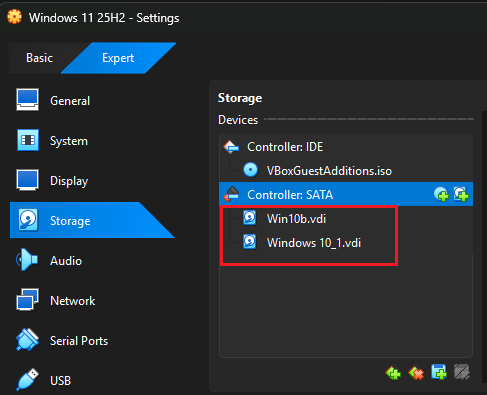
Task: Click the Audio speaker icon in sidebar
Action: (27, 259)
